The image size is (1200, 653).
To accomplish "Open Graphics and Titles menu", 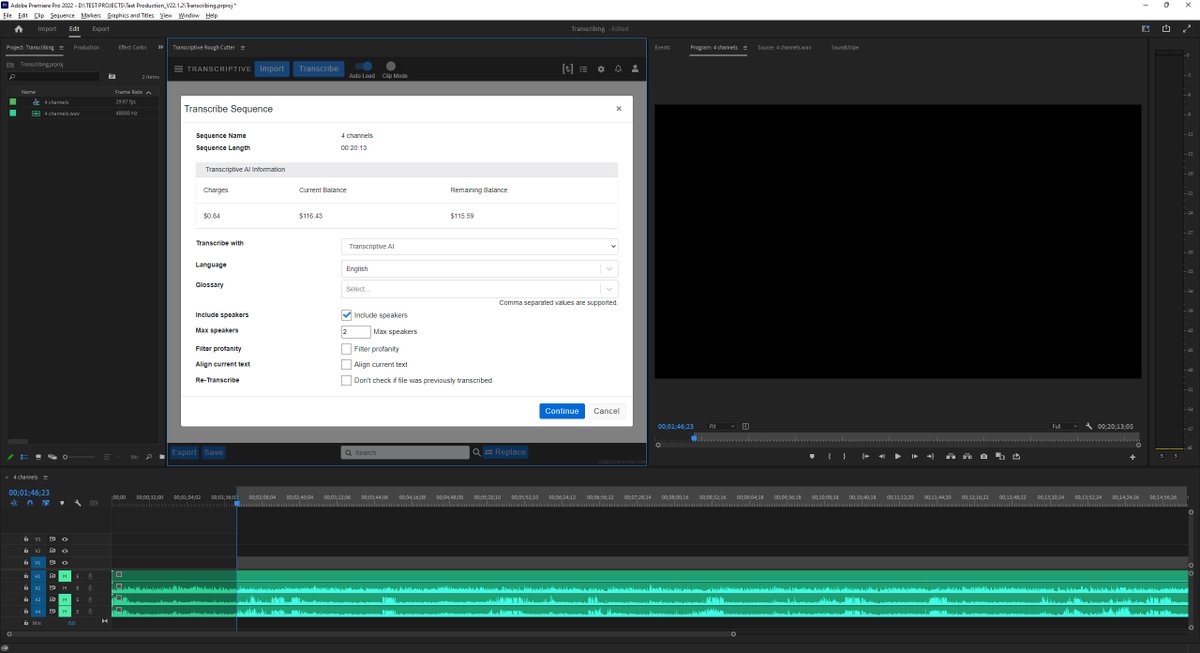I will [x=132, y=16].
